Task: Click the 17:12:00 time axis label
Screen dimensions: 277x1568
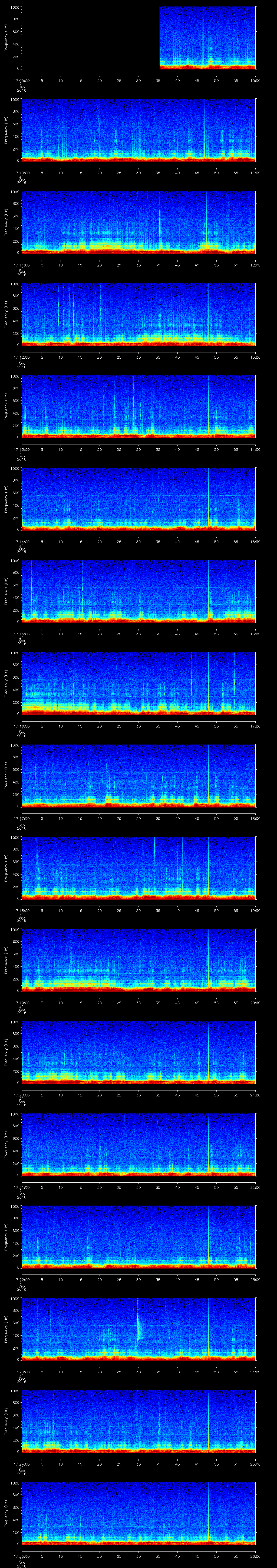Action: [x=21, y=357]
